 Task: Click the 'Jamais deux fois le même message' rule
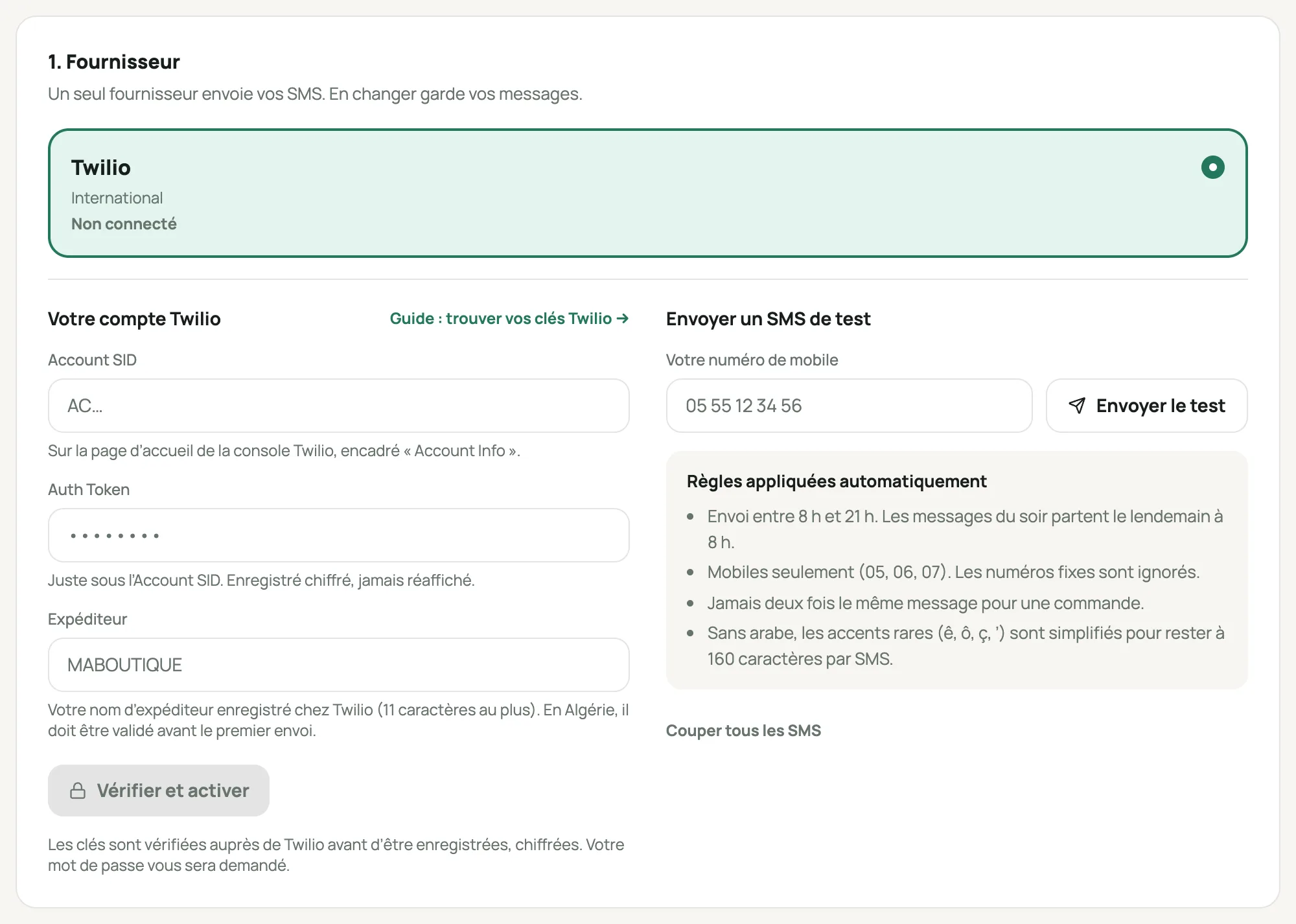(x=925, y=603)
